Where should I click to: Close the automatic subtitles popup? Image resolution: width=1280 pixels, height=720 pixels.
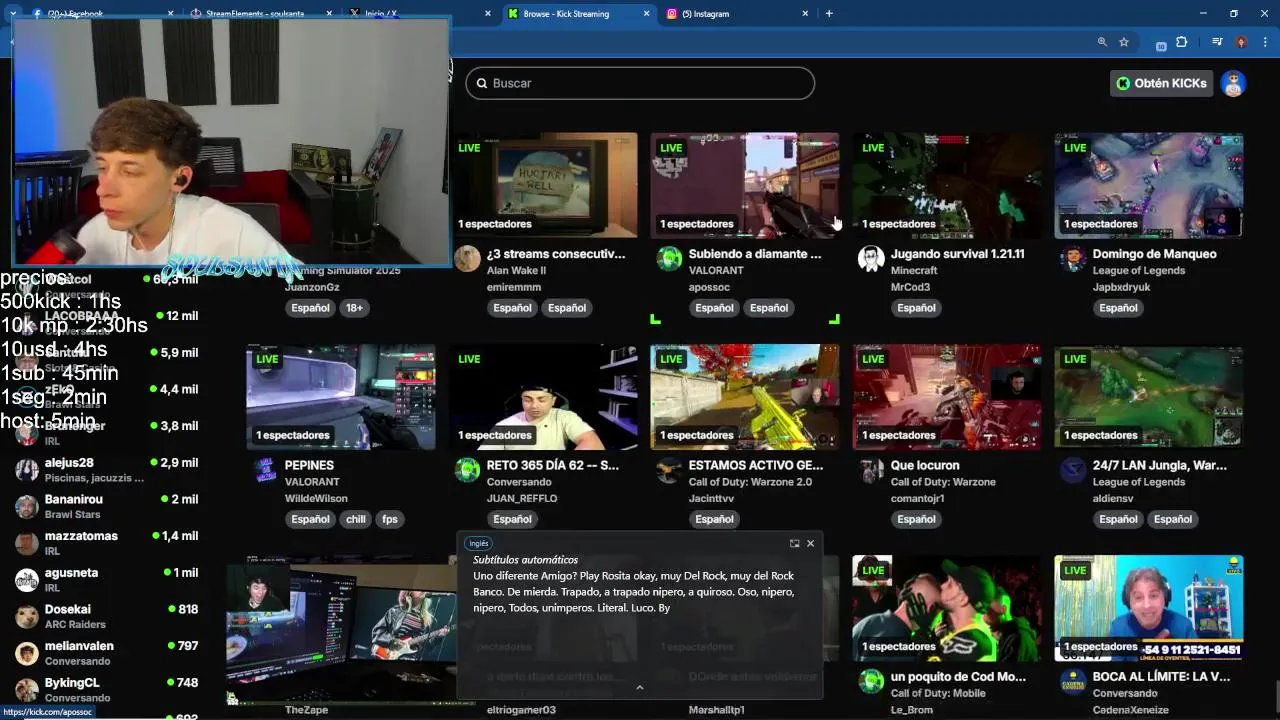[810, 543]
